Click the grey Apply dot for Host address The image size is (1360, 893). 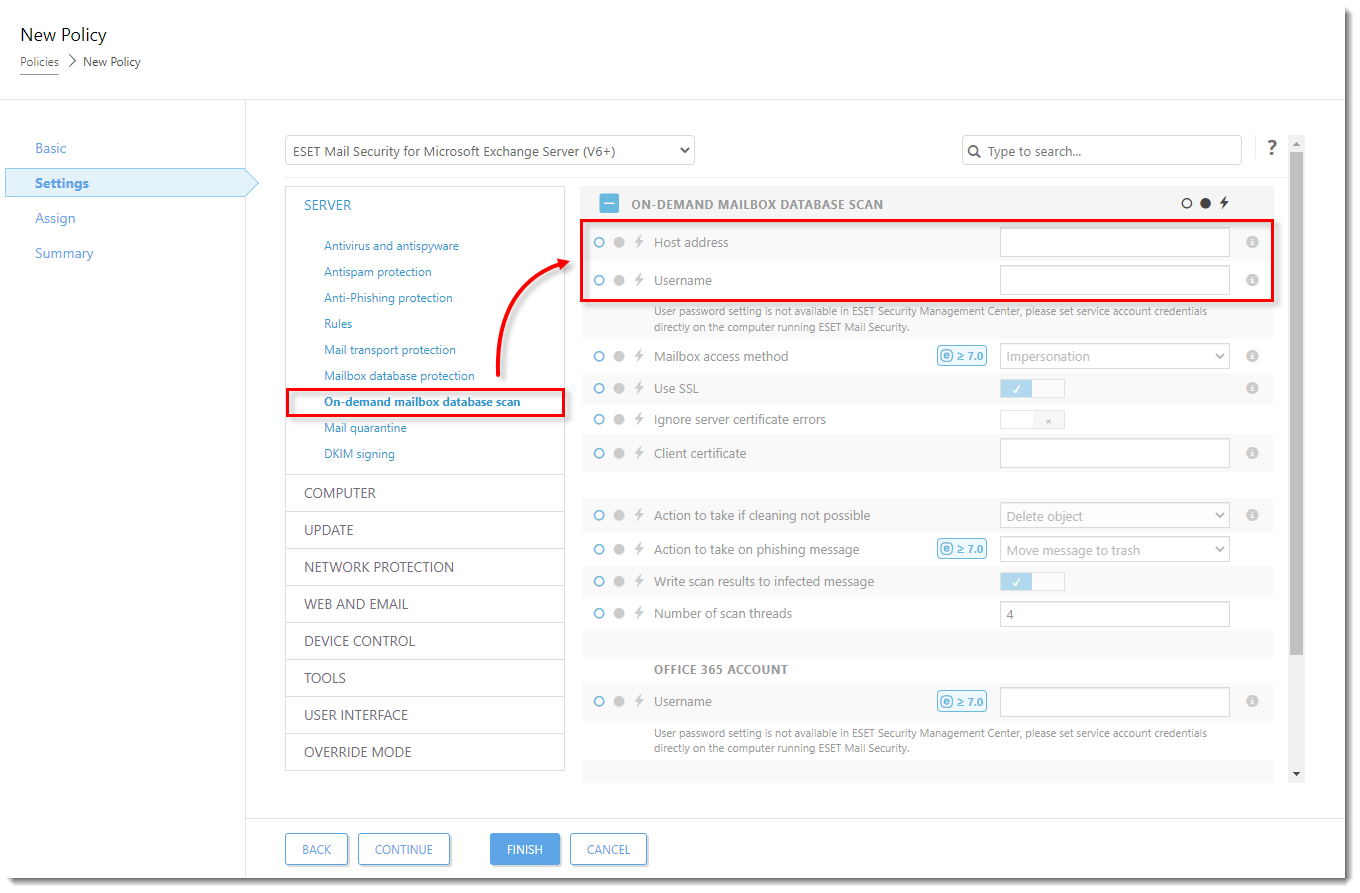[619, 242]
